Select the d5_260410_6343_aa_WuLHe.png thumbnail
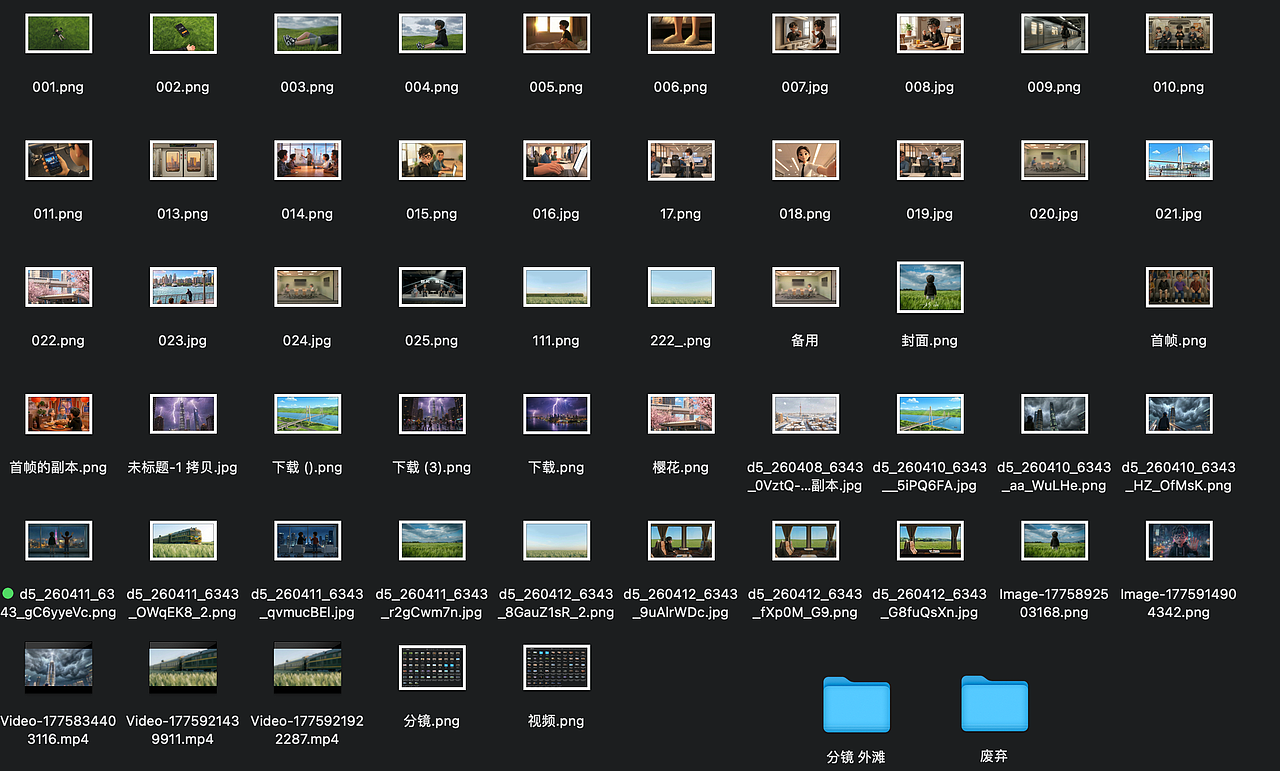Screen dimensions: 1280x771 click(1054, 414)
